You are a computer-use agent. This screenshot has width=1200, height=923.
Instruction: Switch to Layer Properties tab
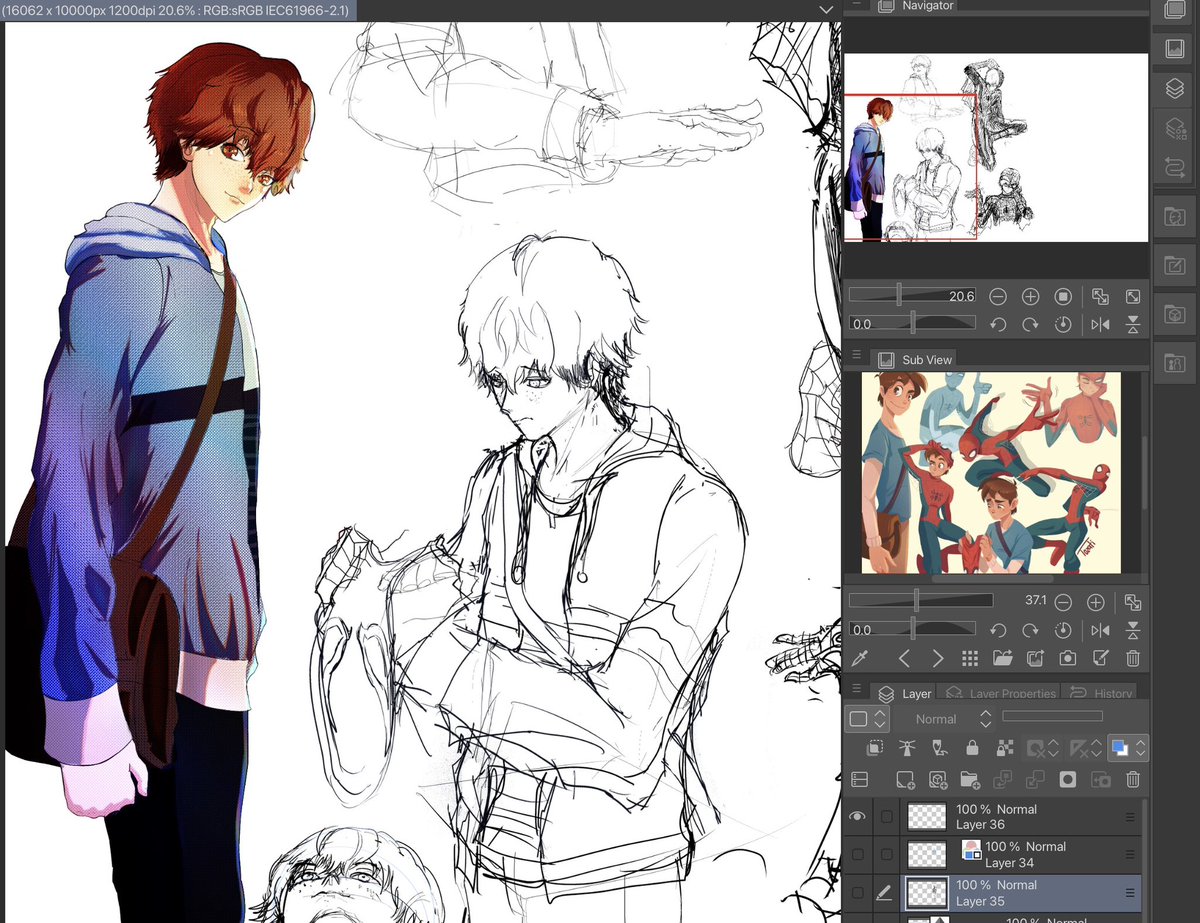click(1000, 693)
